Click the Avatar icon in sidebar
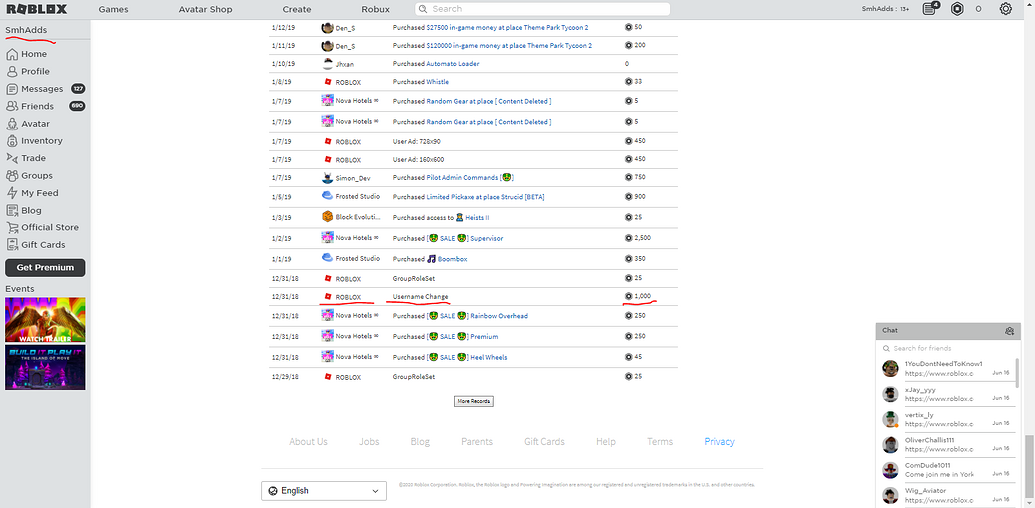1035x508 pixels. pos(11,123)
